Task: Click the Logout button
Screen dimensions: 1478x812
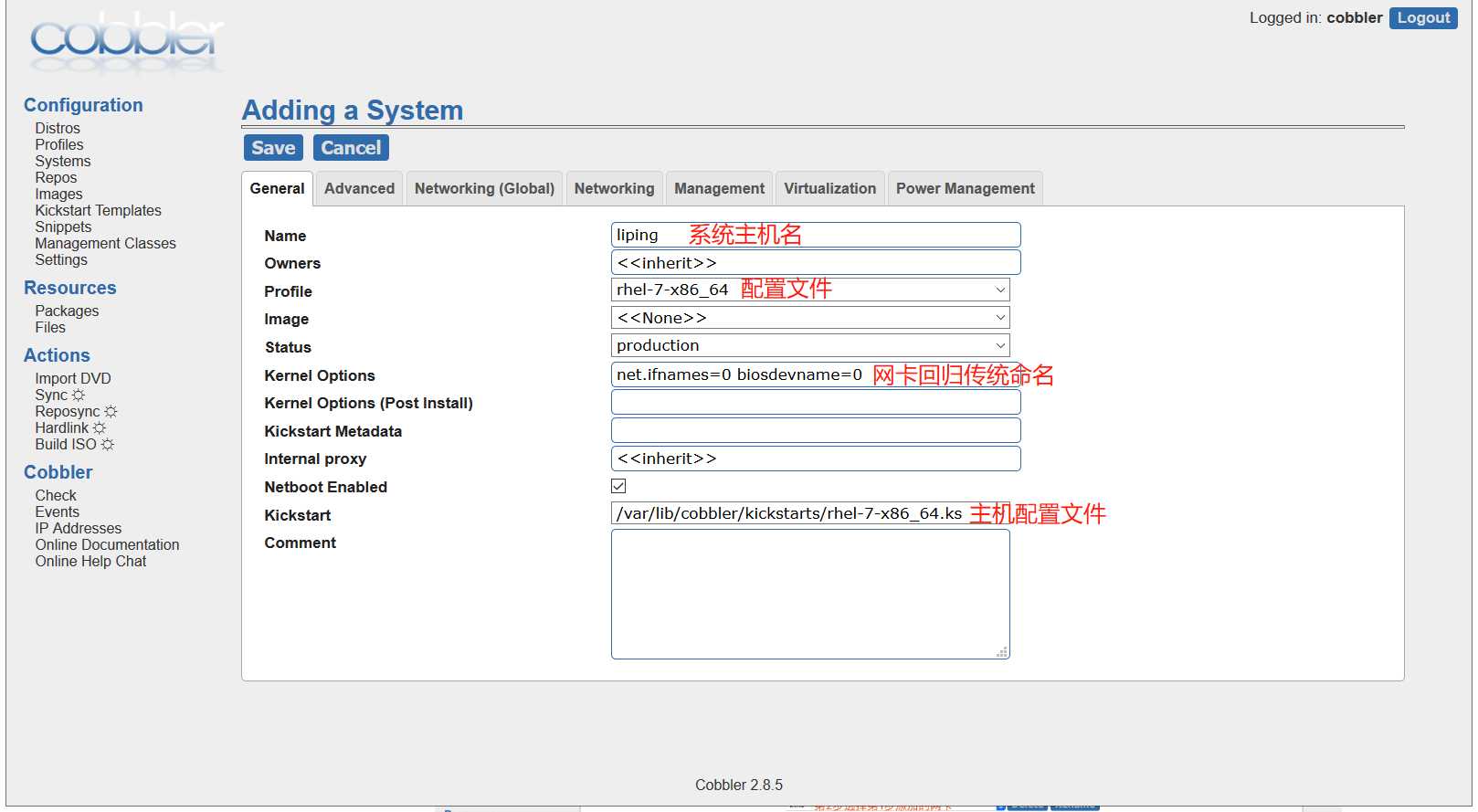Action: pyautogui.click(x=1423, y=17)
